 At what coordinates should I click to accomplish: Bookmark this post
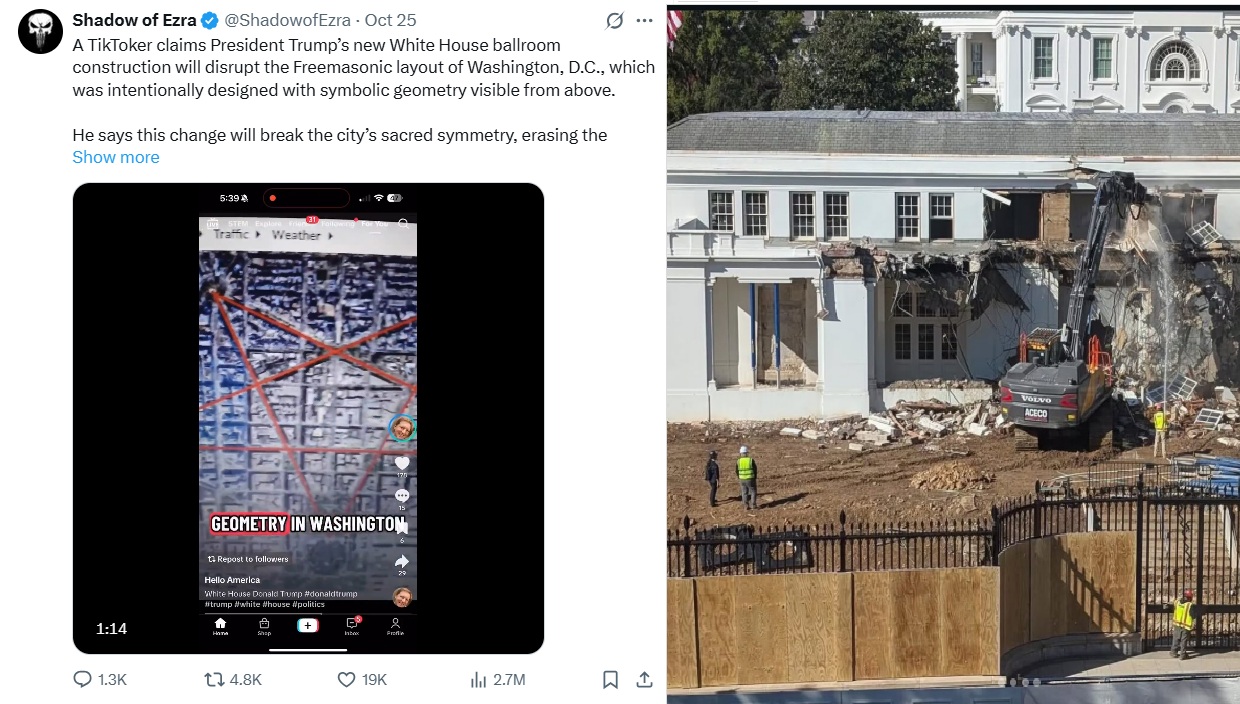[610, 679]
